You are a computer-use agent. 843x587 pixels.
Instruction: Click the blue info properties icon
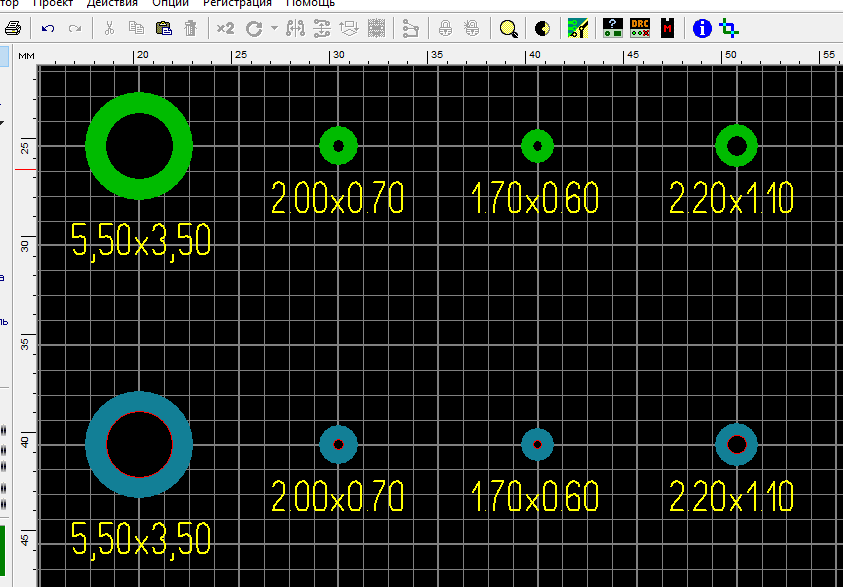702,28
